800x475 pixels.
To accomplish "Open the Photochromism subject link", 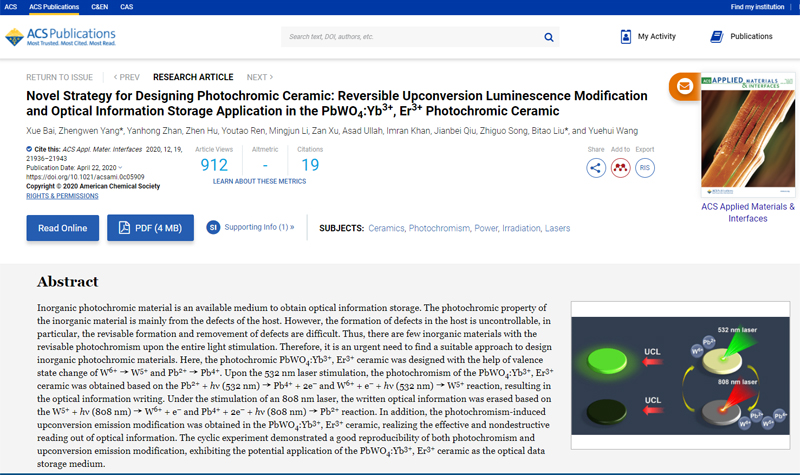I will click(x=439, y=228).
